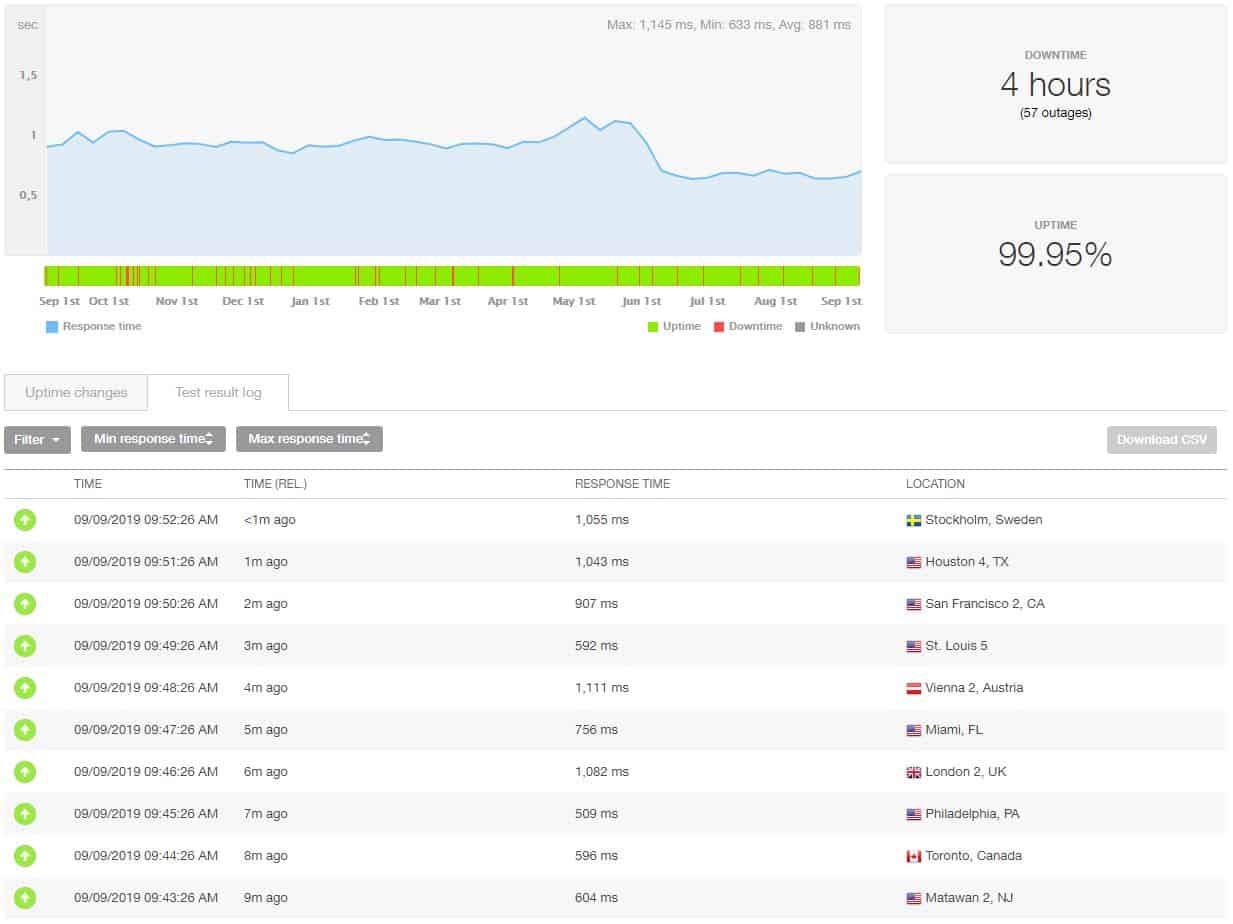Viewport: 1233px width, 924px height.
Task: Click the TIME (REL.) column header
Action: [275, 484]
